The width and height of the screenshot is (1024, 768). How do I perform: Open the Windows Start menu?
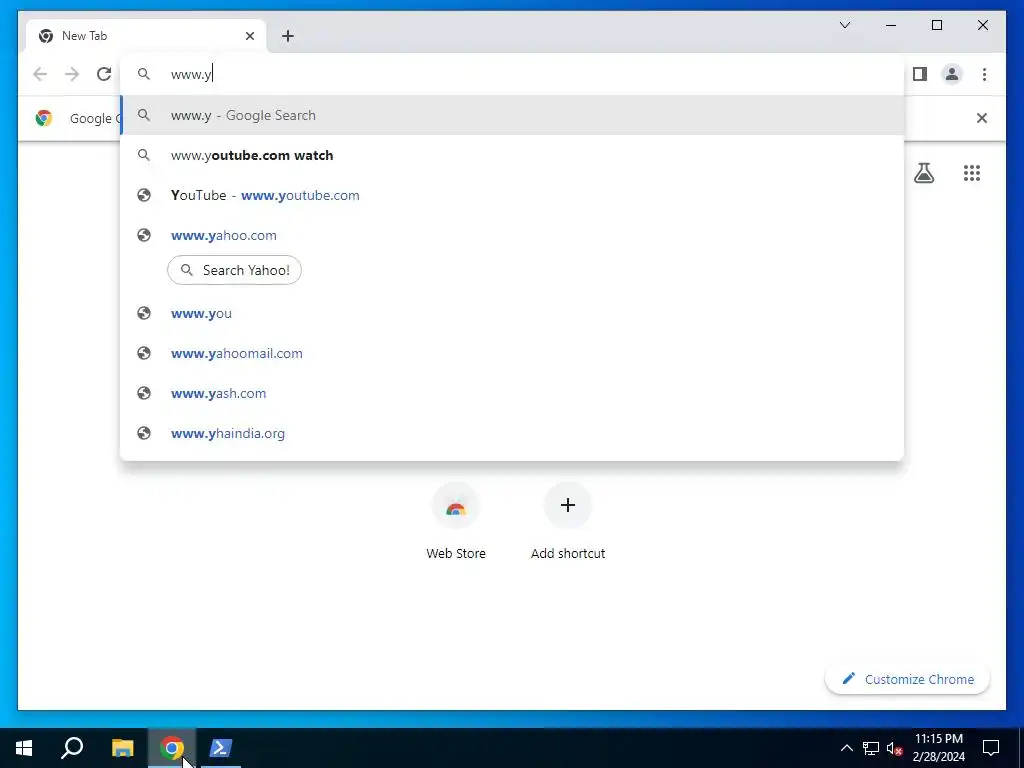[24, 748]
